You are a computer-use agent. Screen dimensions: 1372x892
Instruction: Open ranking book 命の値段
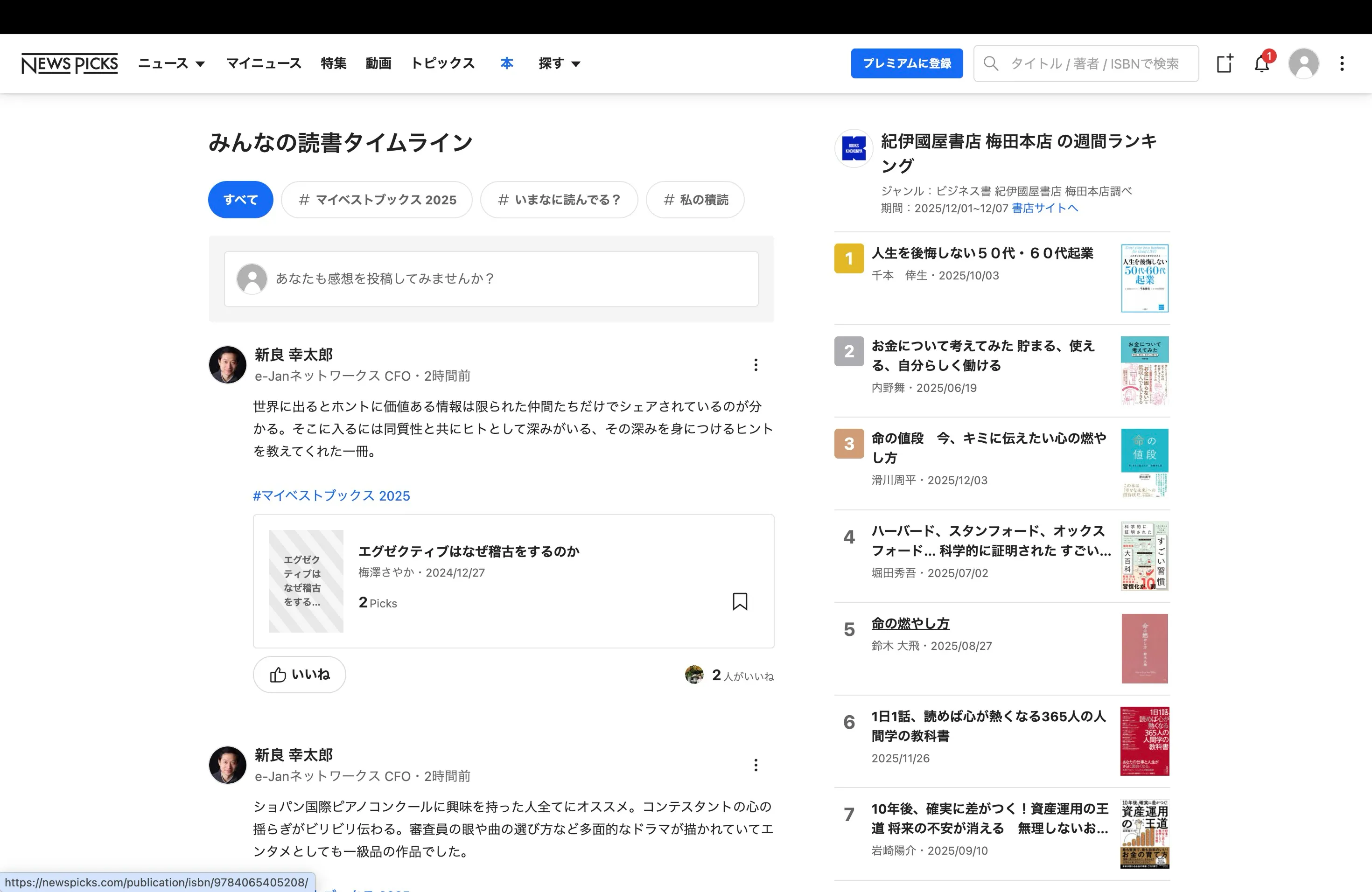(x=989, y=448)
